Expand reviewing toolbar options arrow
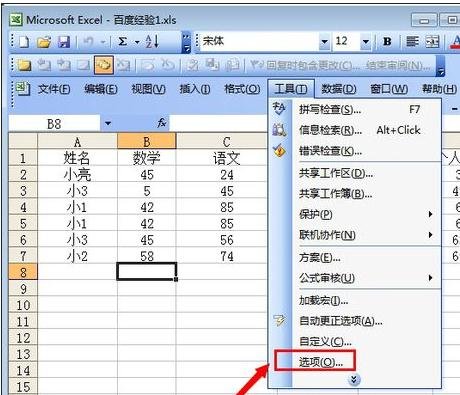The height and width of the screenshot is (395, 460). coord(441,65)
